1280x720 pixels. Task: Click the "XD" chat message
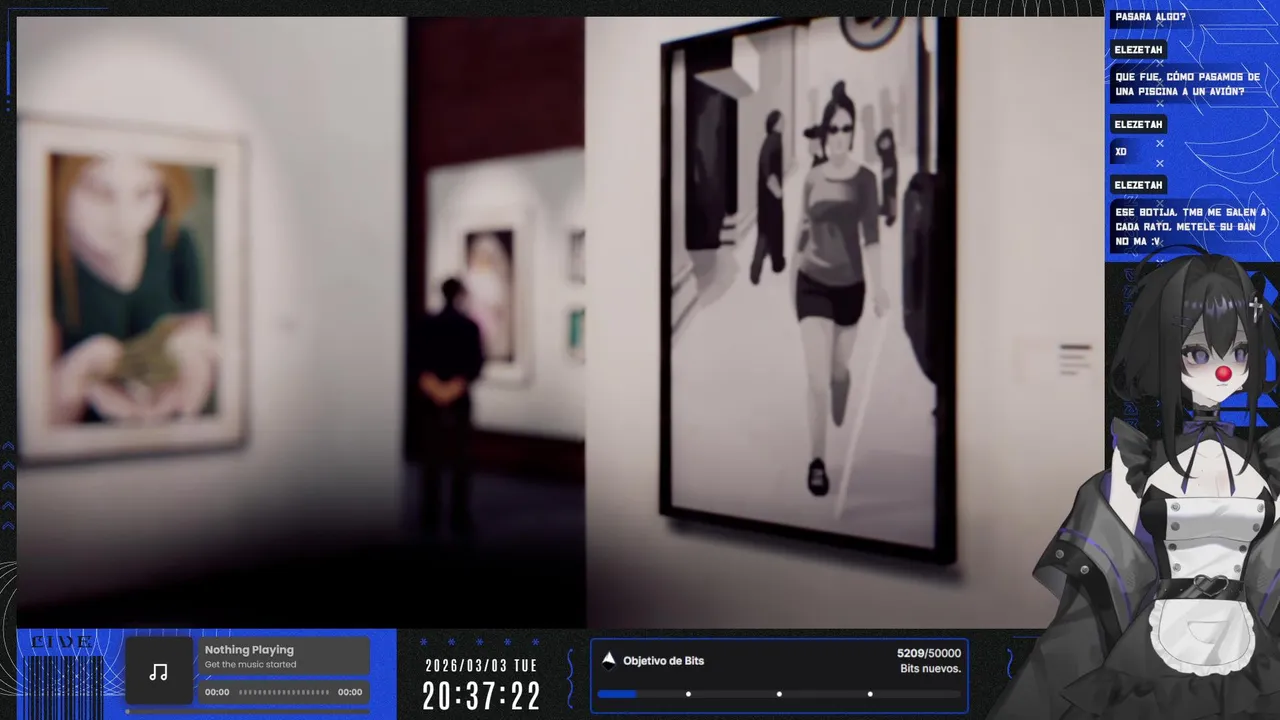point(1121,152)
